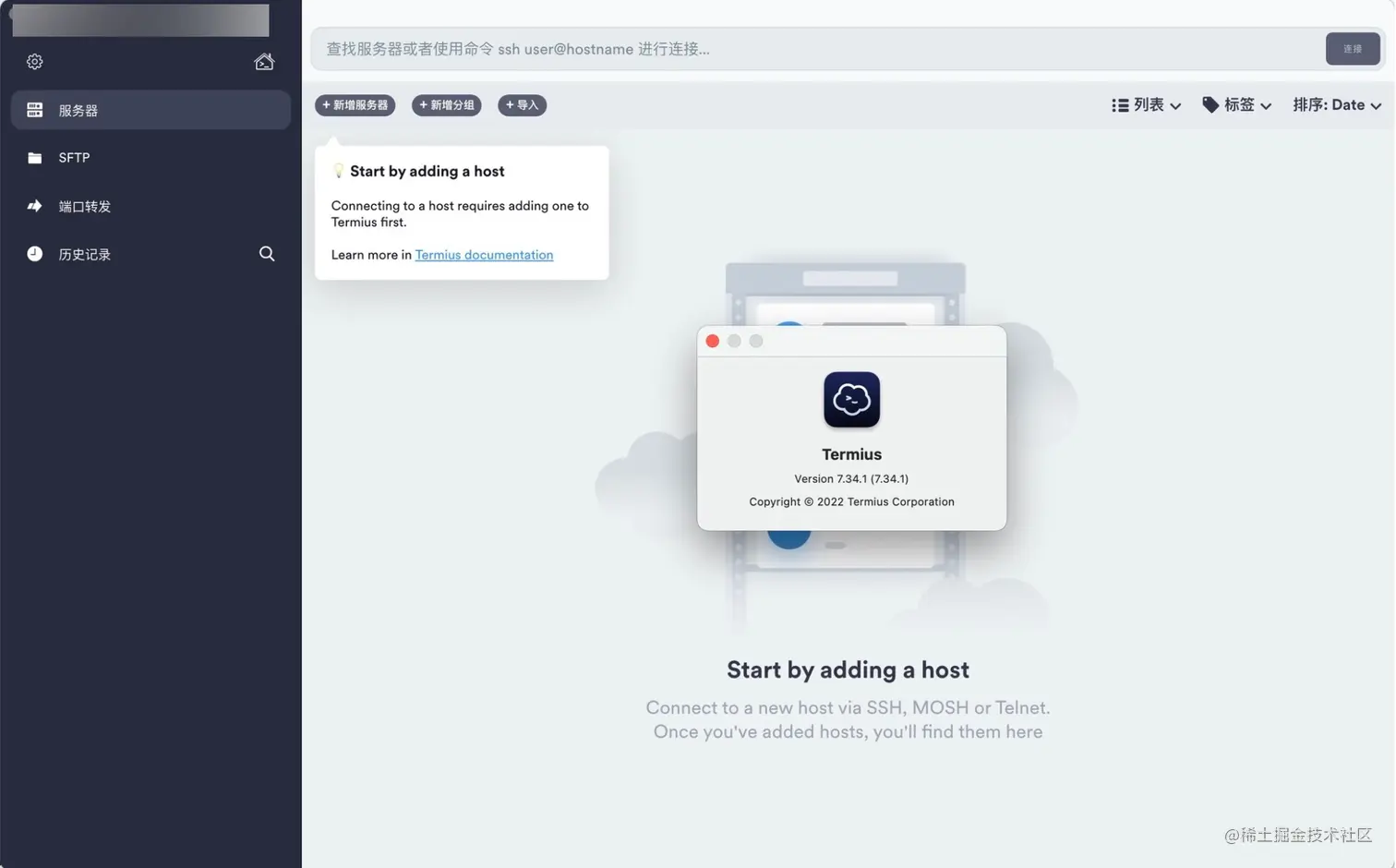The width and height of the screenshot is (1396, 868).
Task: Click the blurred account name at sidebar top
Action: [140, 20]
